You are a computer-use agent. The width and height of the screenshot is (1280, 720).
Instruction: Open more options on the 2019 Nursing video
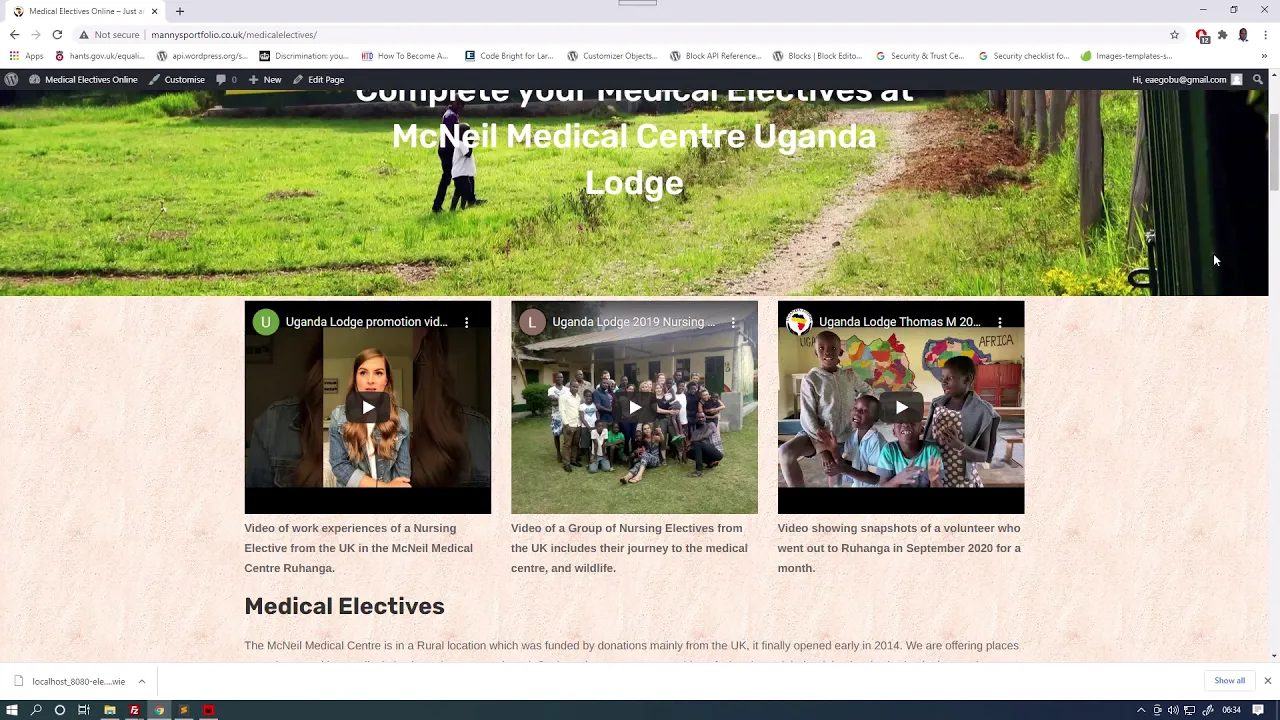(x=733, y=322)
